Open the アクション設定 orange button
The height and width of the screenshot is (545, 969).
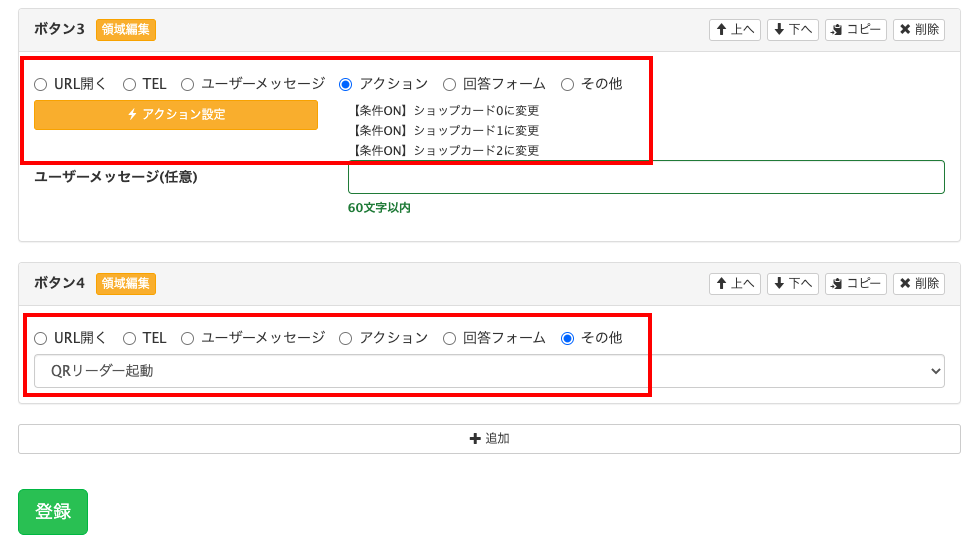click(176, 115)
